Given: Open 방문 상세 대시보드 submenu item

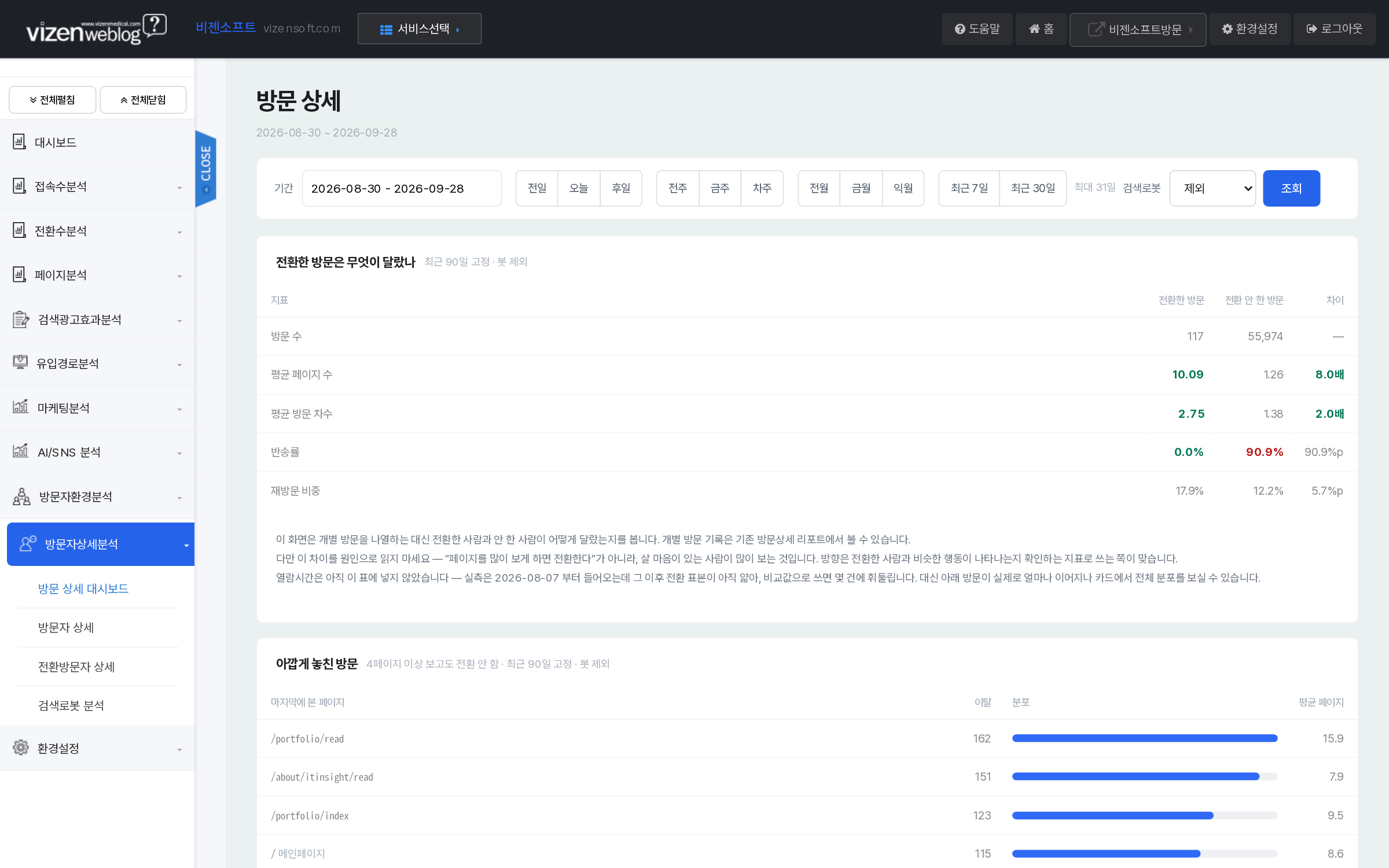Looking at the screenshot, I should [83, 589].
